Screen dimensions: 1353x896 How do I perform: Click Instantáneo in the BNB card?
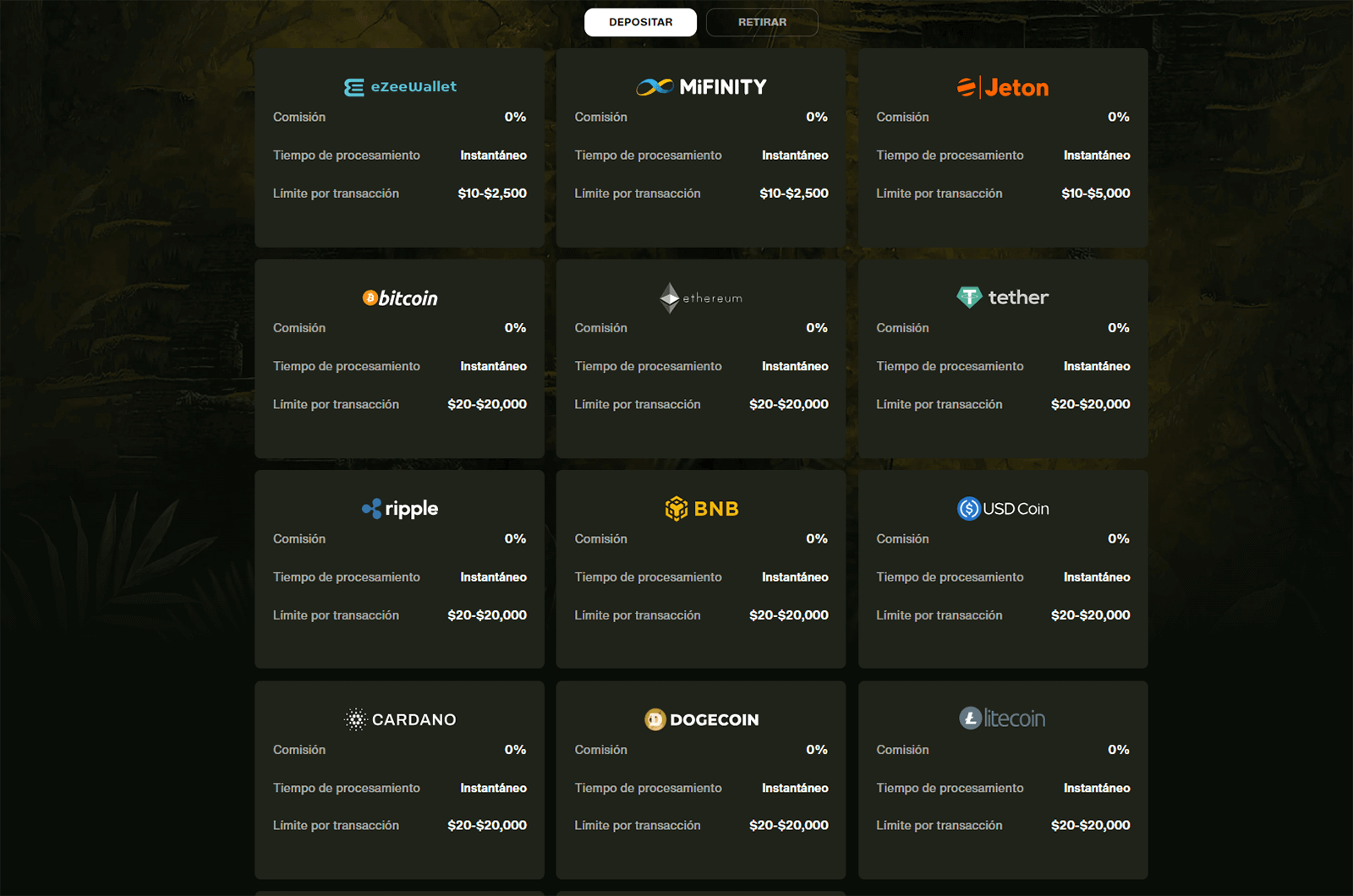[795, 577]
